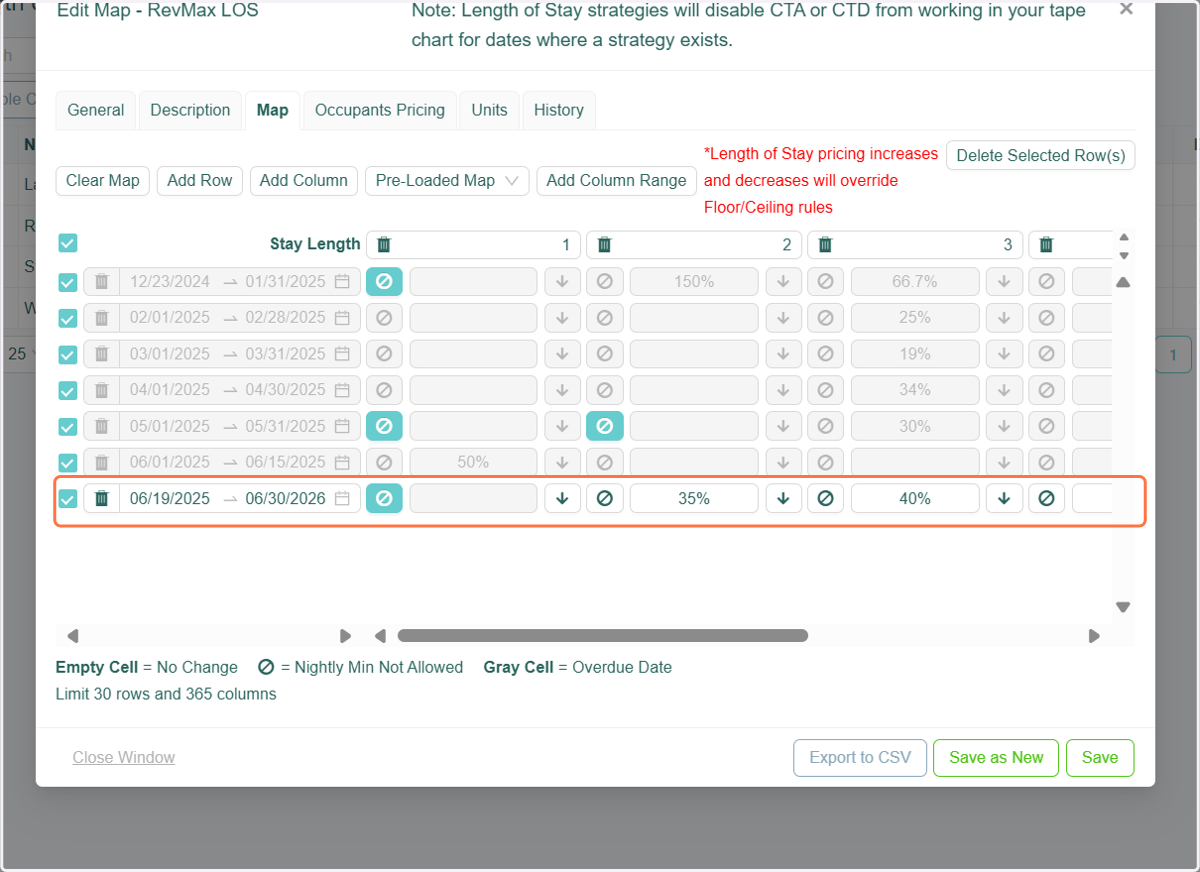Click the grid's right scroll arrow

coord(1094,635)
